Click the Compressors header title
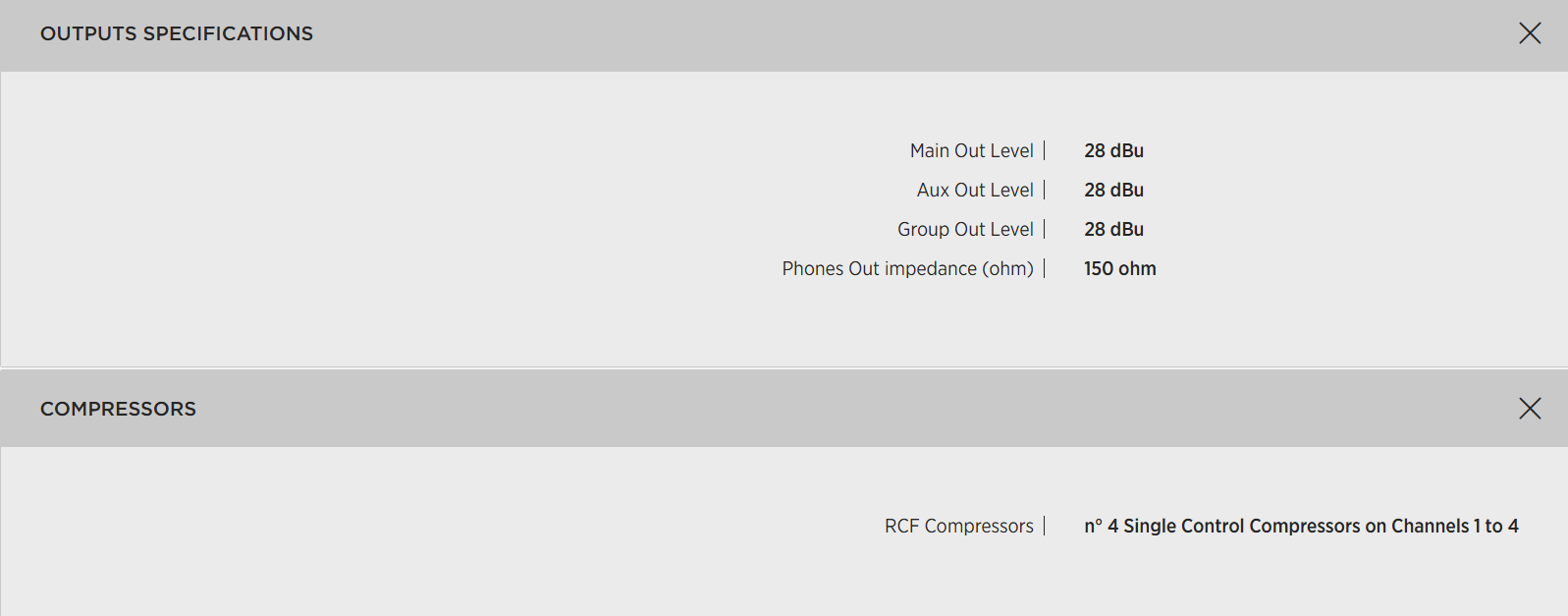This screenshot has width=1568, height=616. point(118,409)
